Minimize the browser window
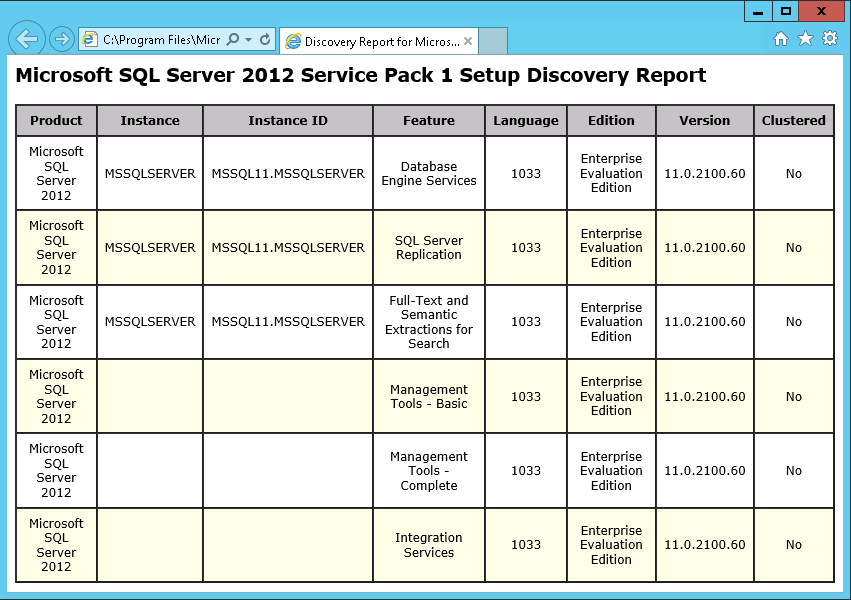The image size is (851, 600). coord(758,12)
